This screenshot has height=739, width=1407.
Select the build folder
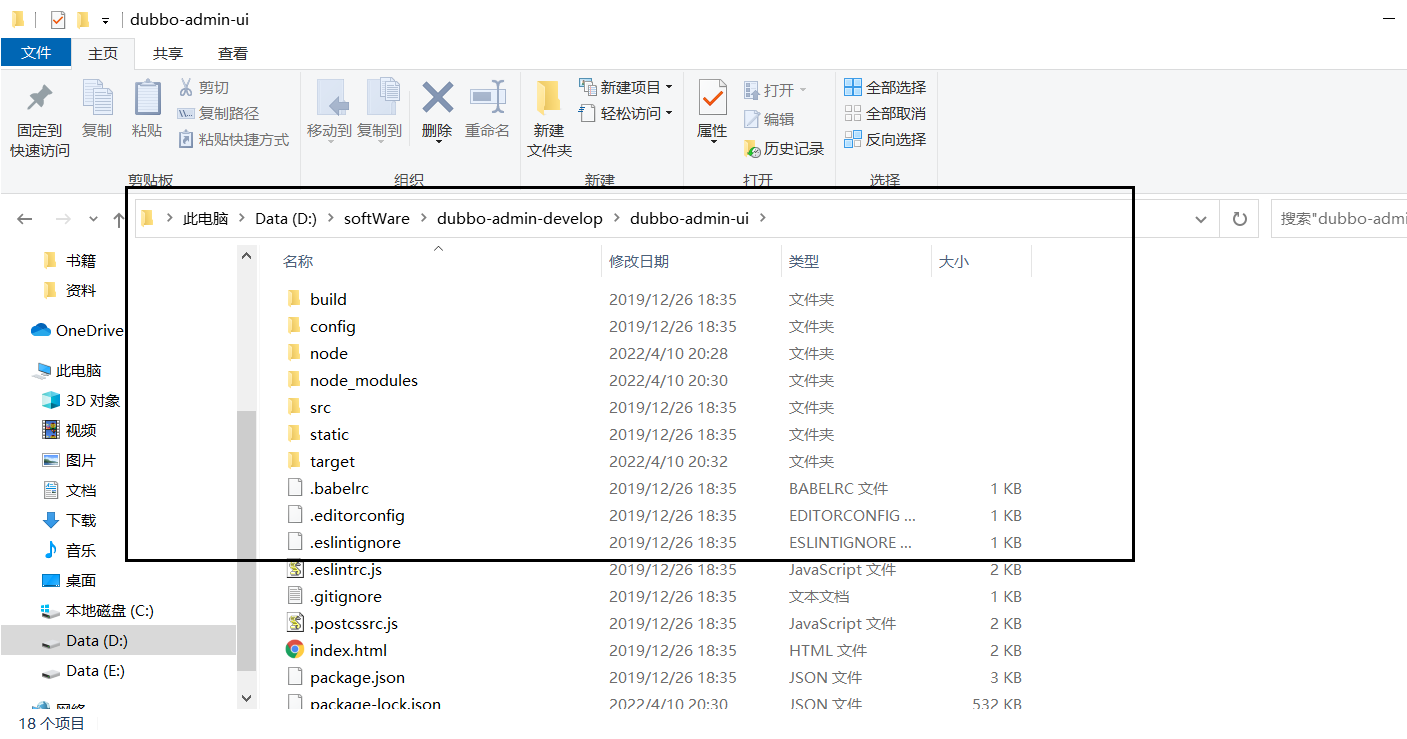(328, 299)
